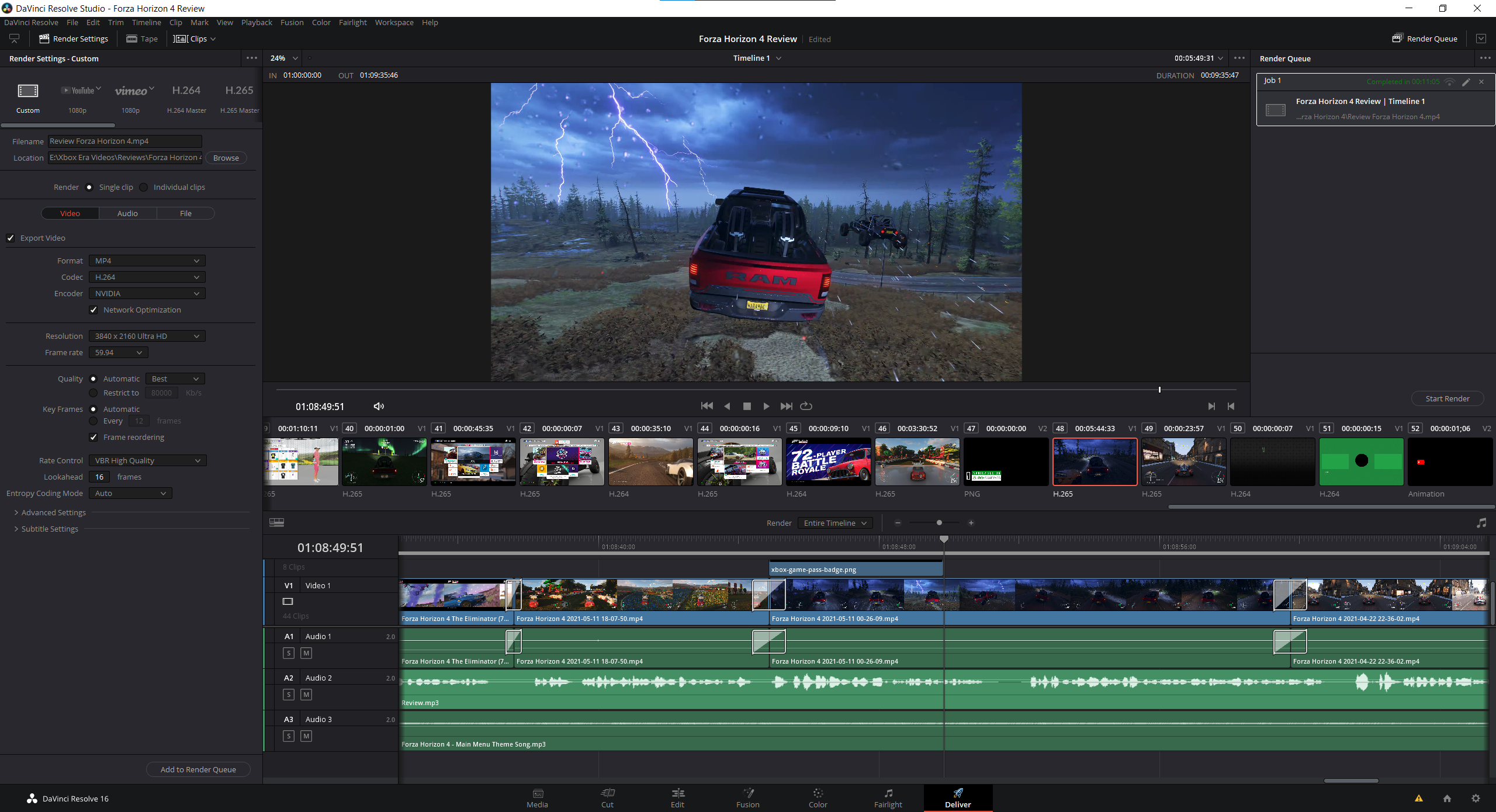Open project settings gear icon
1496x812 pixels.
(x=1476, y=798)
